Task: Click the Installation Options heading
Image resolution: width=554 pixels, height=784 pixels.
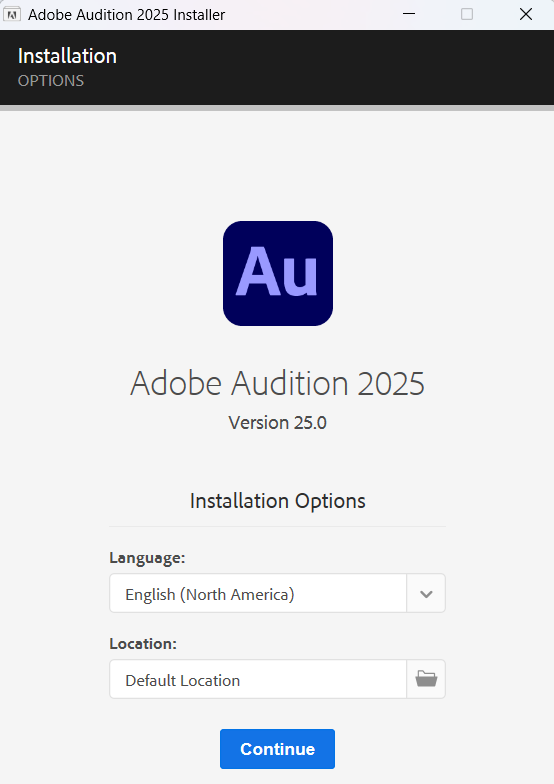Action: click(278, 501)
